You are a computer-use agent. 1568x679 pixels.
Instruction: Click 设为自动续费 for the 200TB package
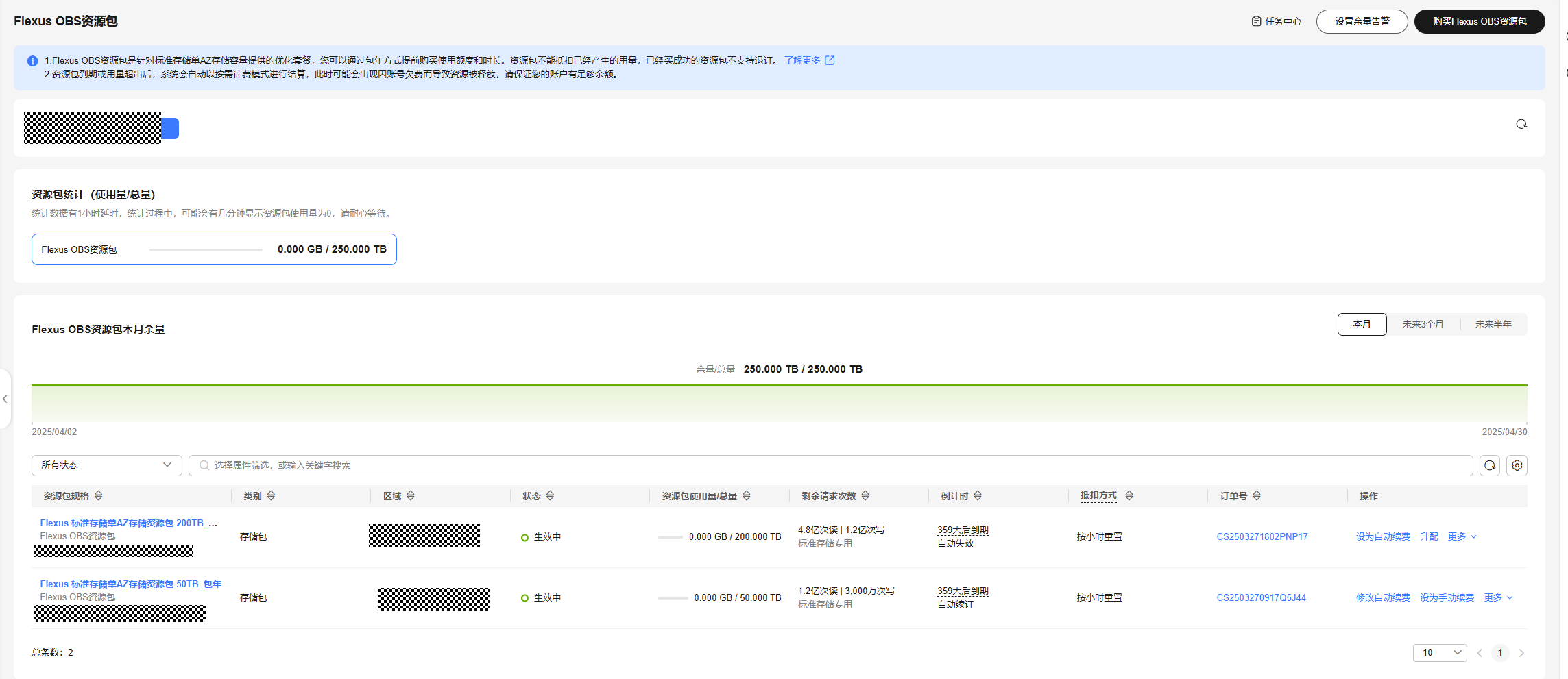pos(1383,536)
